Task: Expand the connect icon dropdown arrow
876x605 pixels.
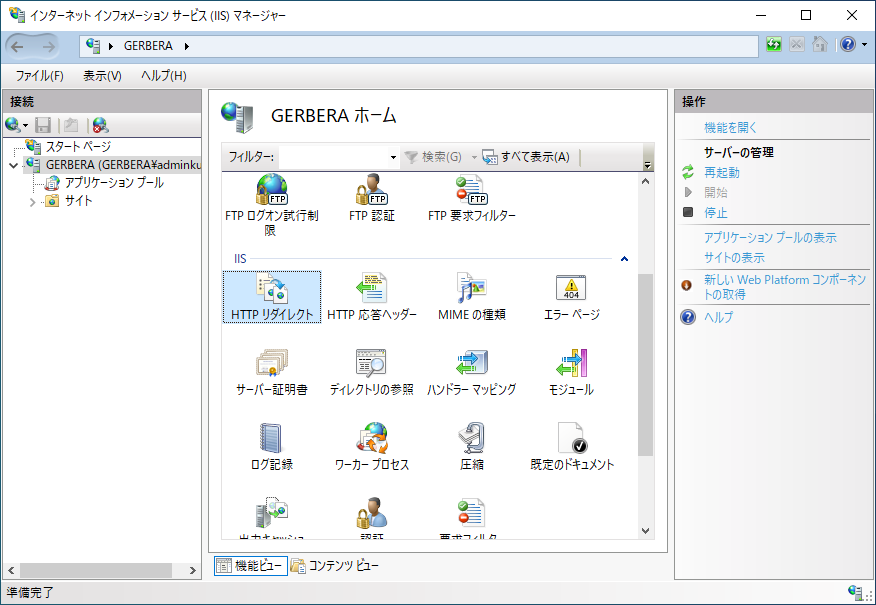Action: pyautogui.click(x=25, y=126)
